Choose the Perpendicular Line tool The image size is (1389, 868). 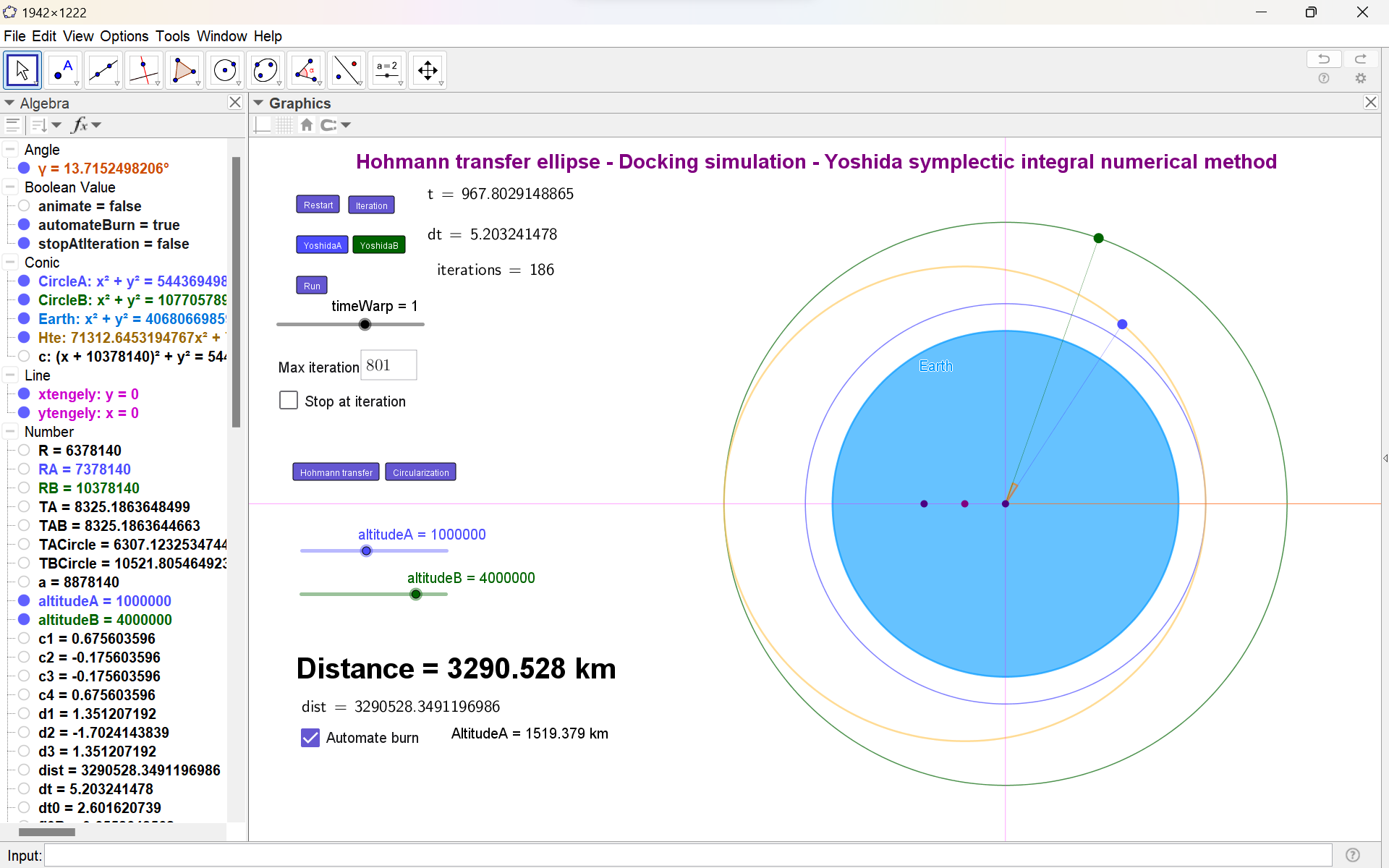tap(144, 70)
